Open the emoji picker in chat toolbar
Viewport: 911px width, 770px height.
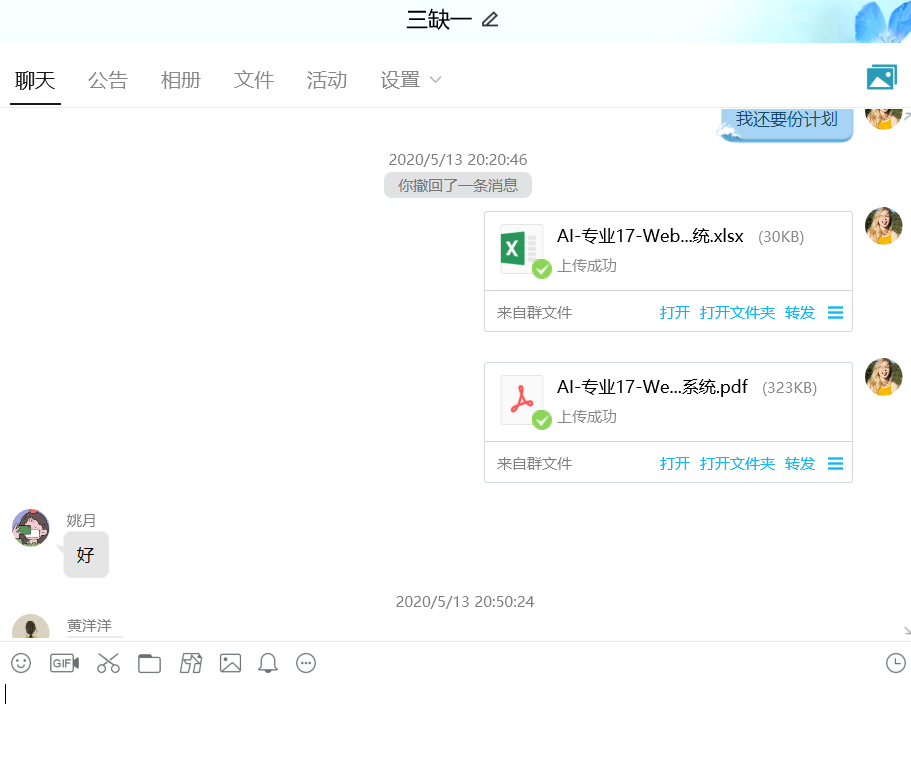click(x=21, y=663)
